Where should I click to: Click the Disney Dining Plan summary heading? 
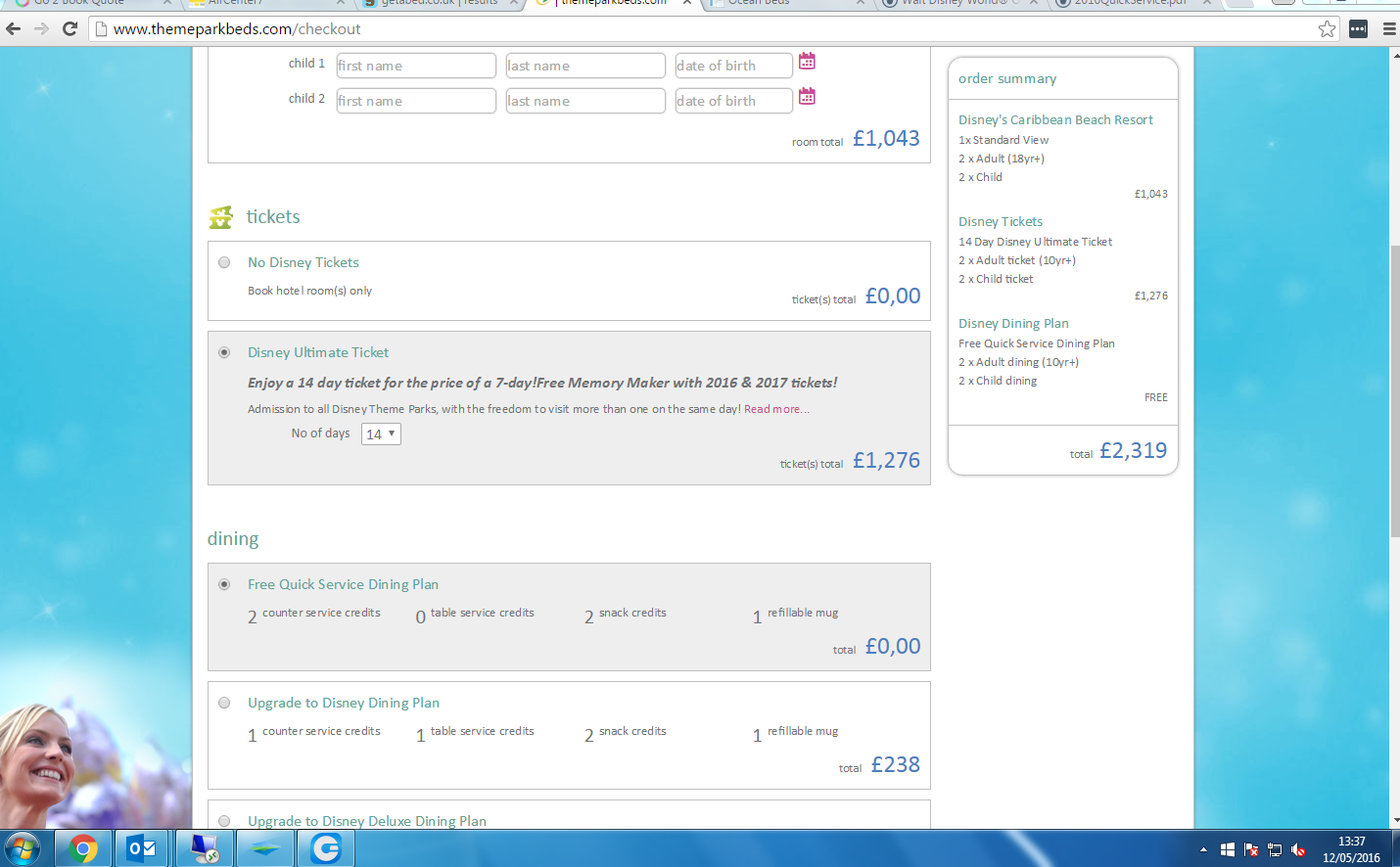pos(1013,323)
